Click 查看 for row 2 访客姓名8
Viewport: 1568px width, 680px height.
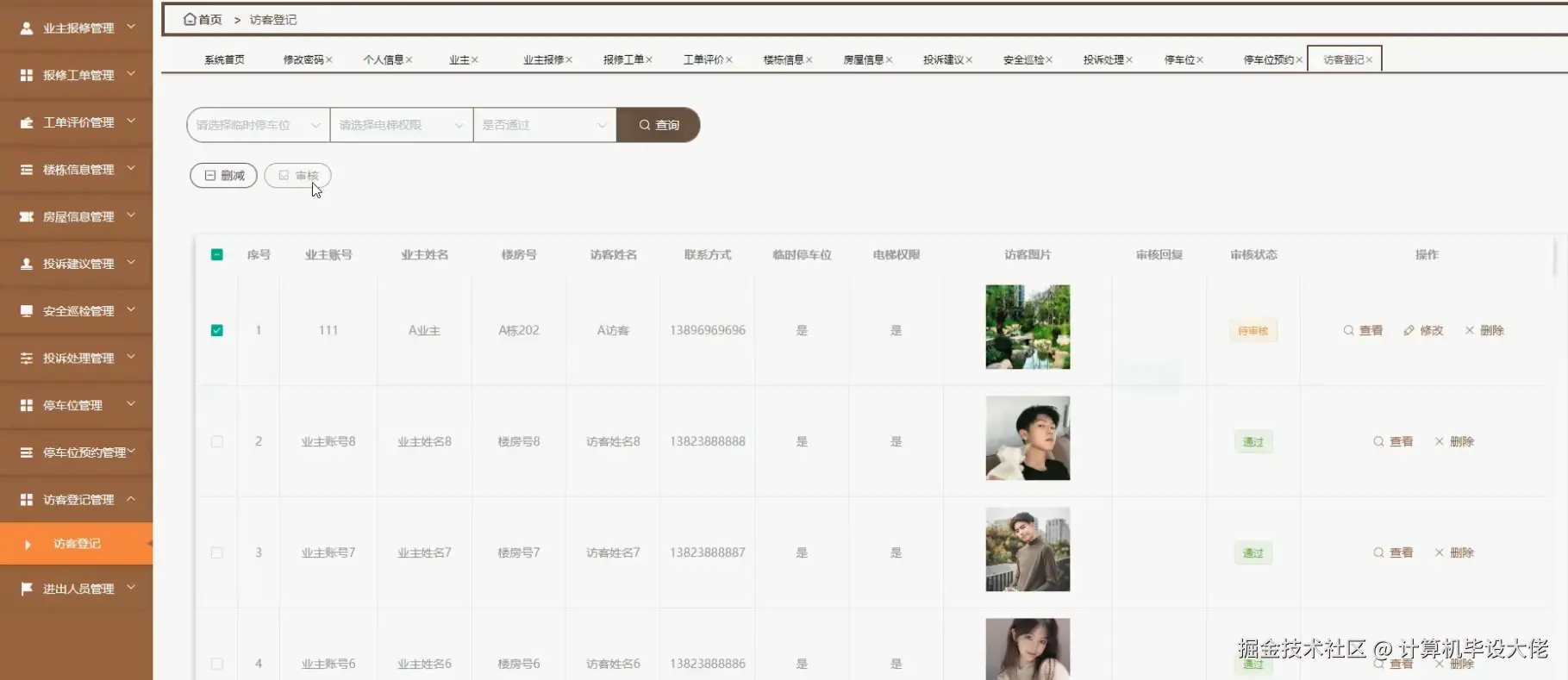pos(1393,441)
